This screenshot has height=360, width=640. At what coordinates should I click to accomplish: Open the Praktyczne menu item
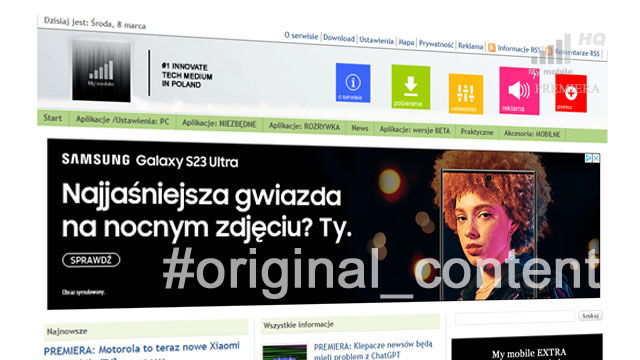tap(477, 132)
